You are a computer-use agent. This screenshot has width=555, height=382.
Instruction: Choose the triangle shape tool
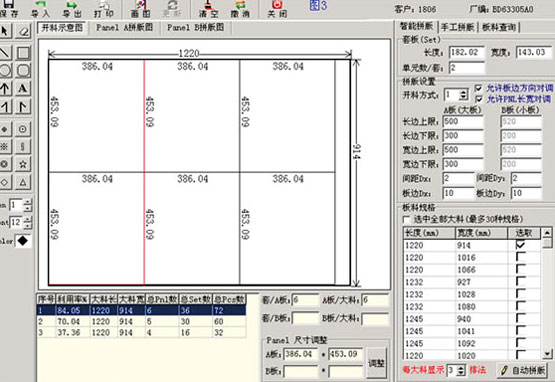pyautogui.click(x=23, y=182)
